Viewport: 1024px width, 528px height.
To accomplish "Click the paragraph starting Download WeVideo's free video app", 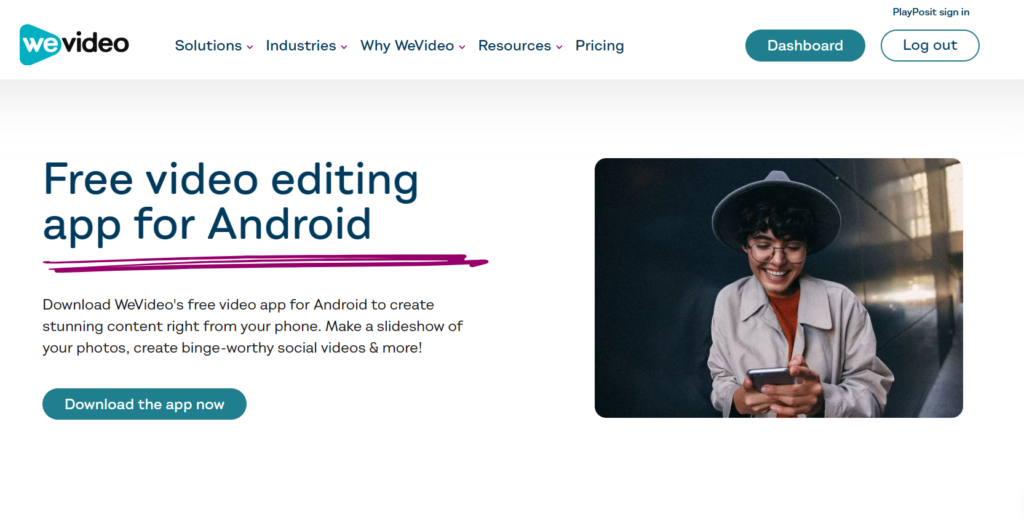I will pyautogui.click(x=253, y=326).
